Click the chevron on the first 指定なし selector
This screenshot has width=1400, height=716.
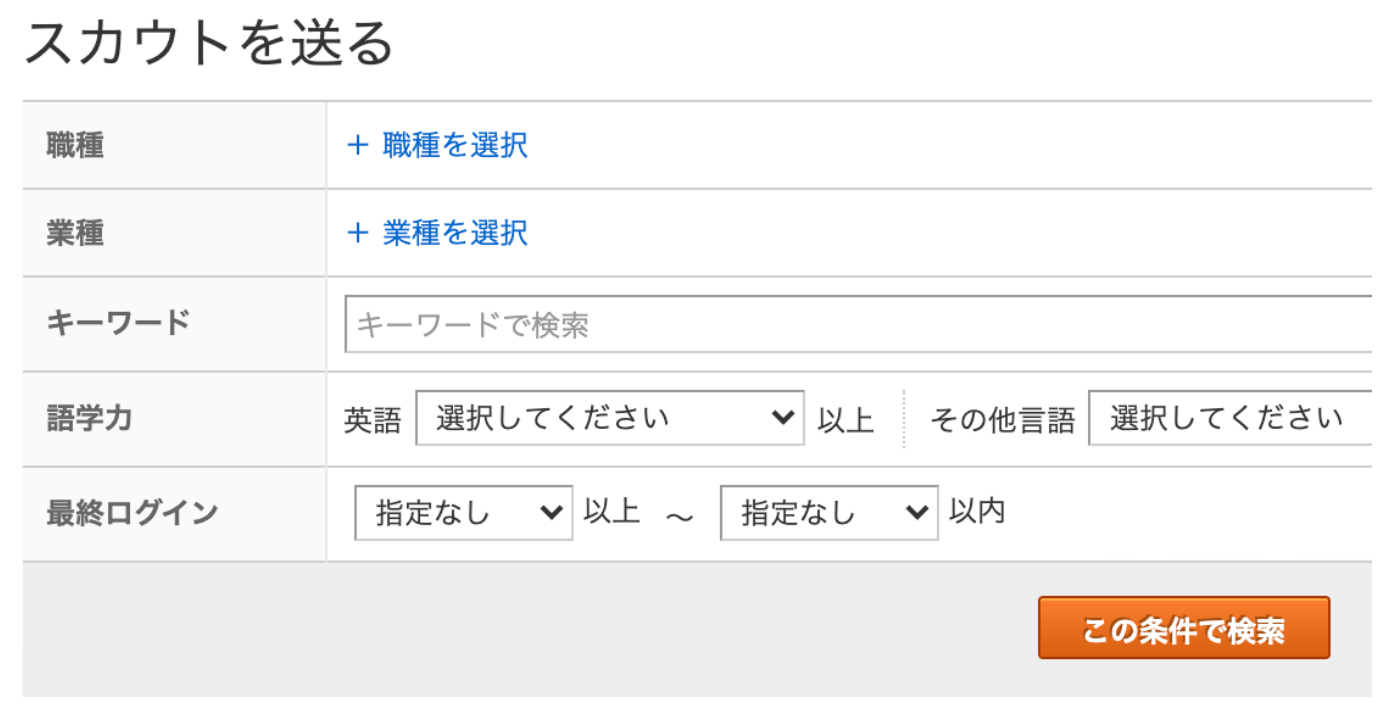tap(553, 512)
